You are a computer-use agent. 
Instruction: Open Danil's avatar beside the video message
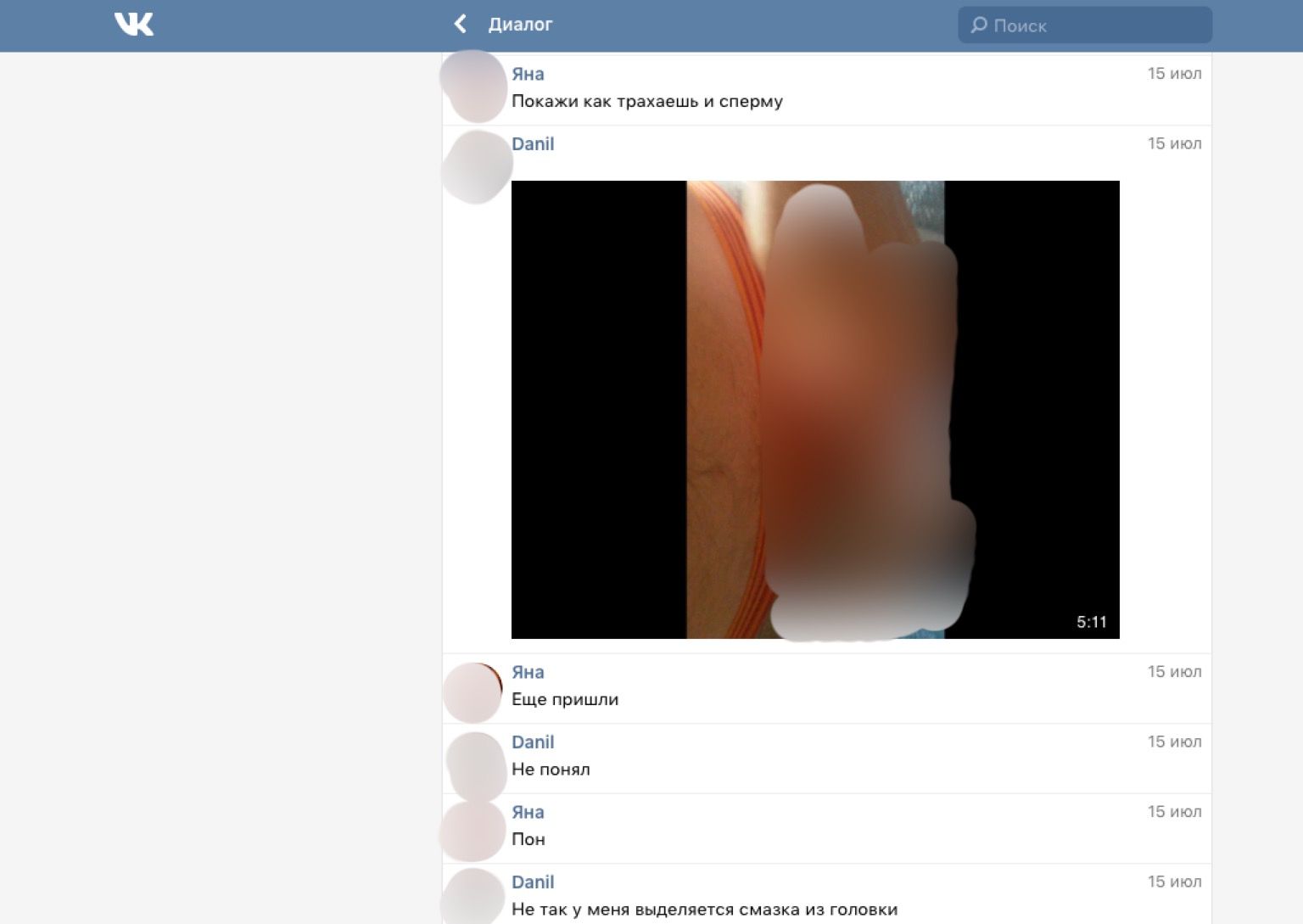[477, 166]
